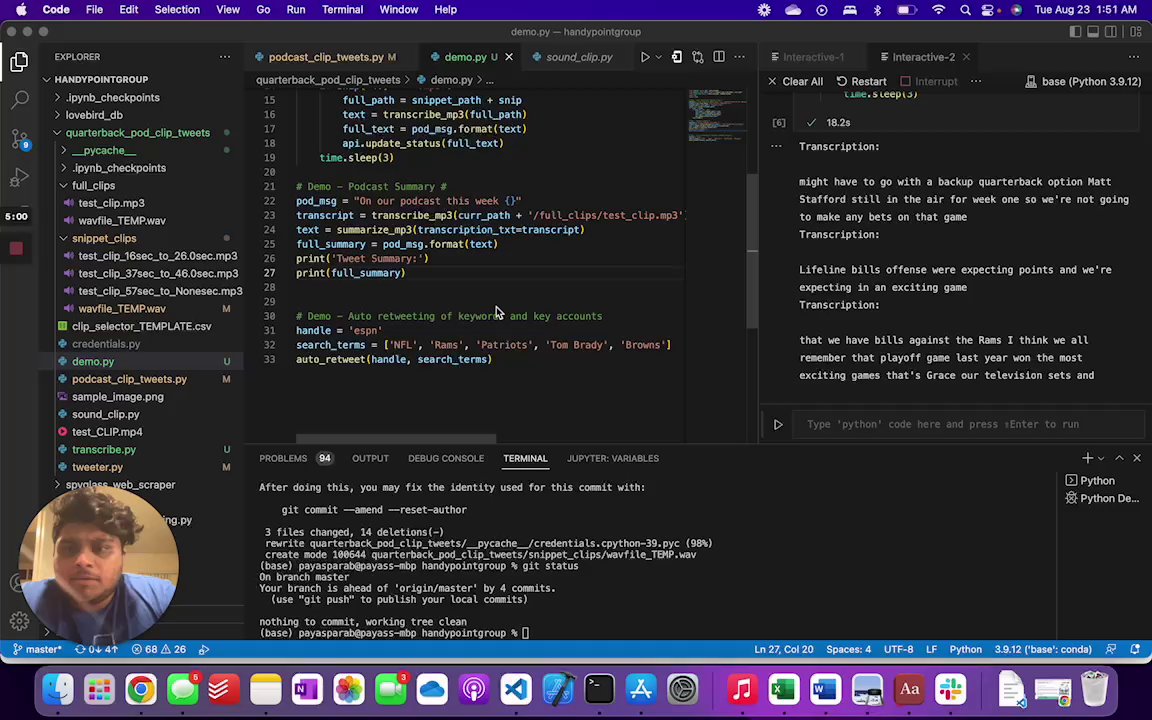Run the interactive input cell play button

pyautogui.click(x=778, y=424)
